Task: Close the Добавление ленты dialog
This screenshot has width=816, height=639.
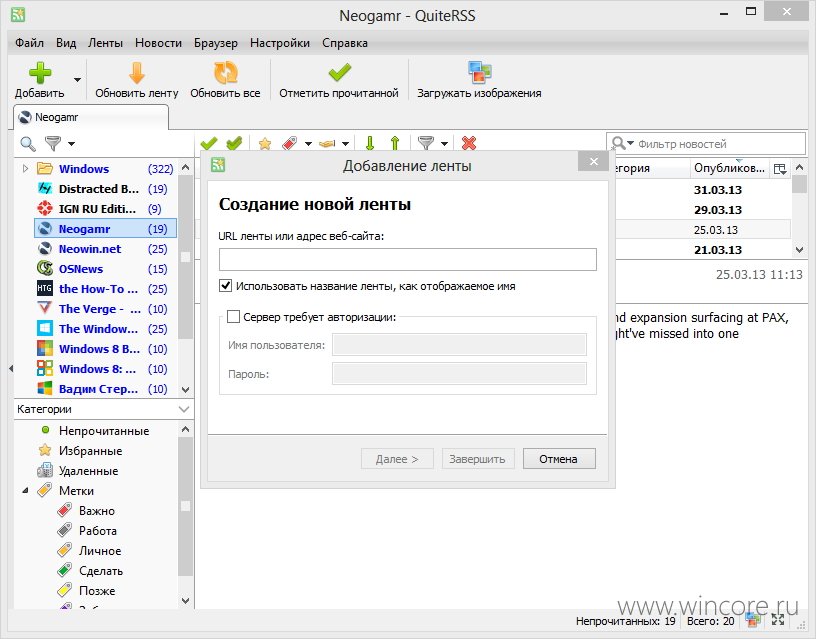Action: (593, 161)
